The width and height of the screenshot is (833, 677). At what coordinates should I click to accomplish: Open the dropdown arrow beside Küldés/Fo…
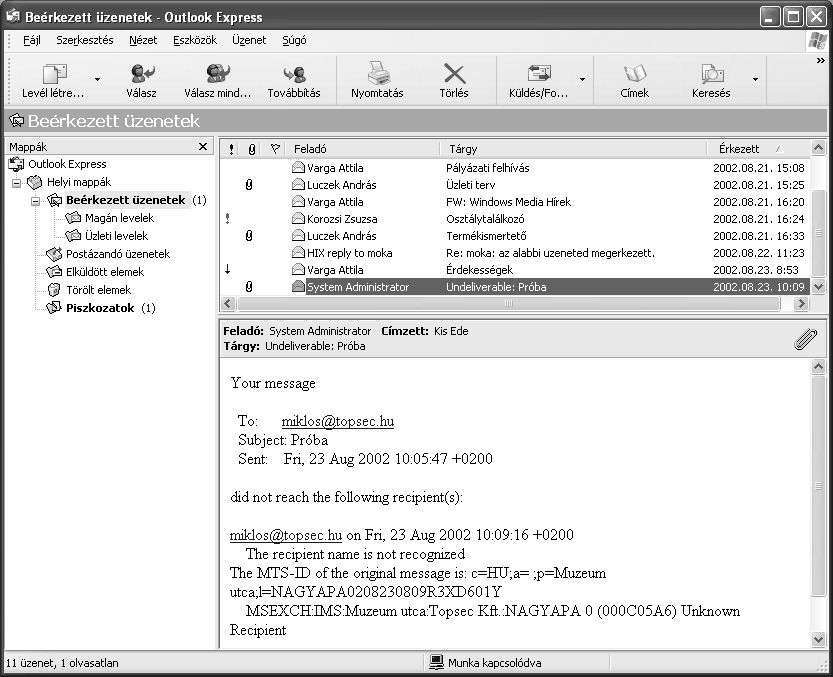point(582,80)
